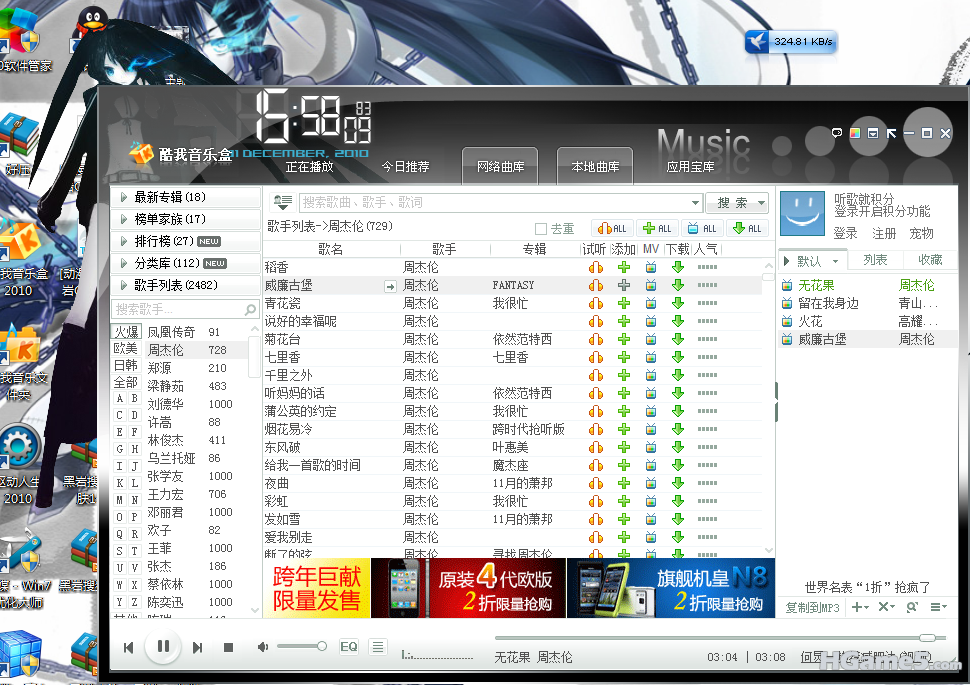Image resolution: width=970 pixels, height=685 pixels.
Task: Stop playback with the stop button
Action: pos(228,647)
